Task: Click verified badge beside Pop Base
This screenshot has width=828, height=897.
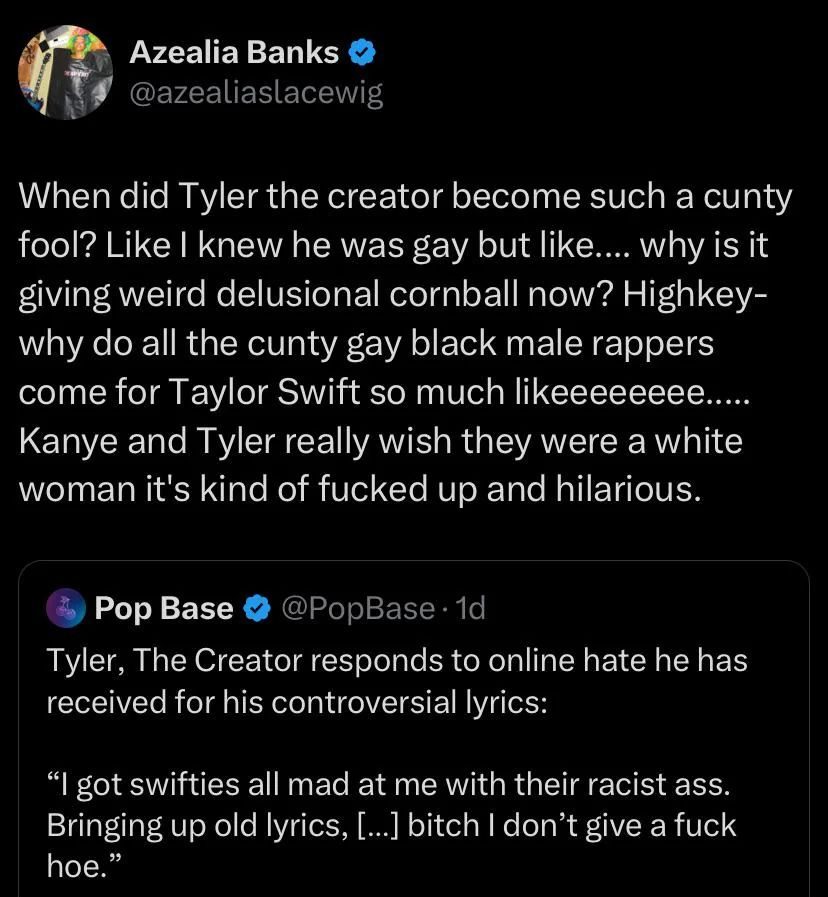Action: [257, 608]
